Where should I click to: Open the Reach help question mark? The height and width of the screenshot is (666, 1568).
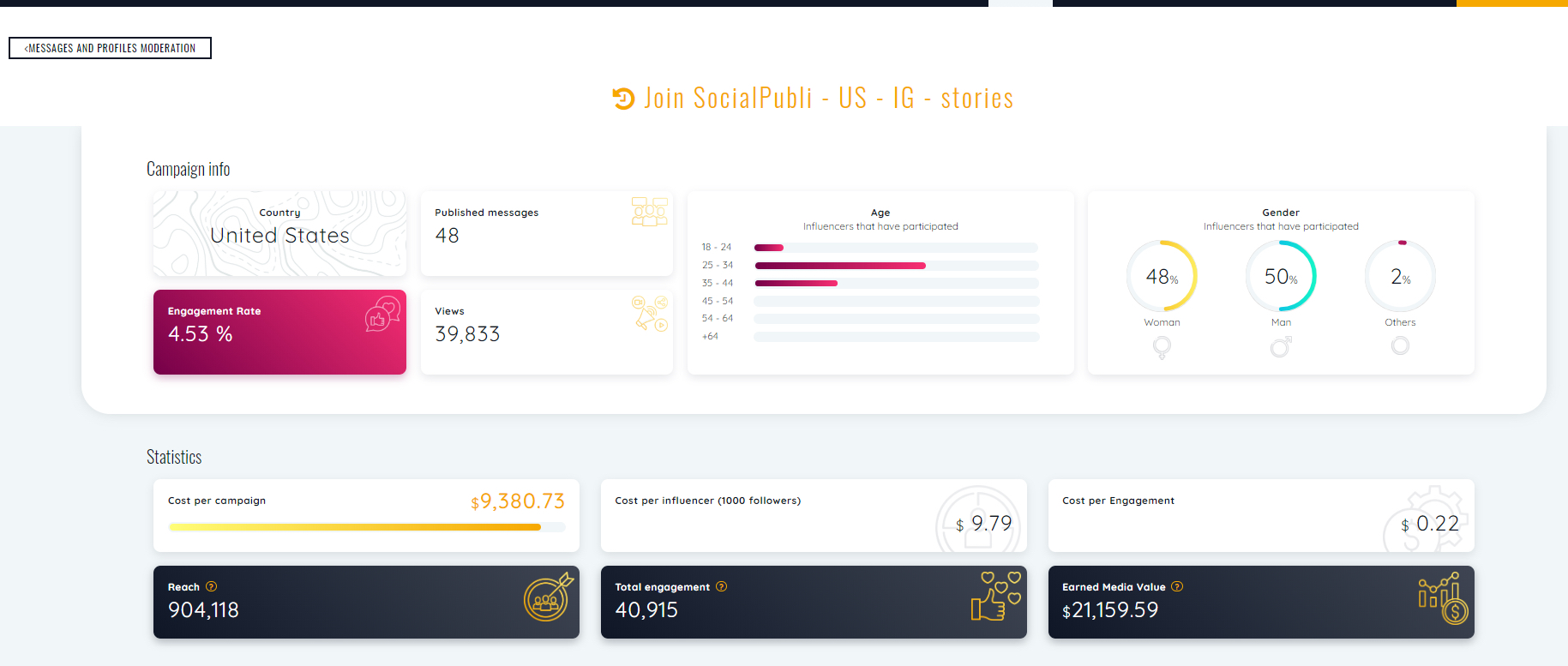tap(212, 587)
